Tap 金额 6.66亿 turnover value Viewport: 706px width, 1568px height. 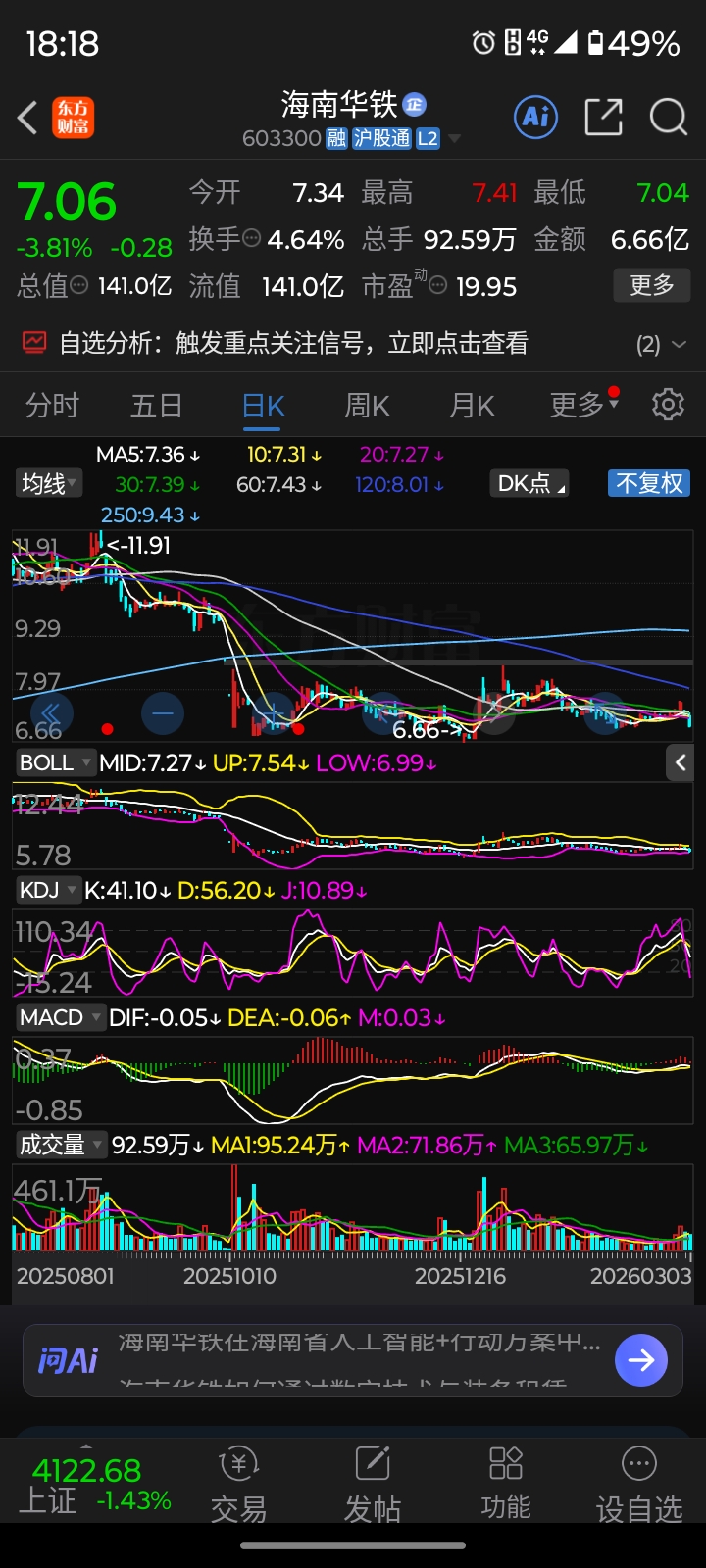coord(612,239)
